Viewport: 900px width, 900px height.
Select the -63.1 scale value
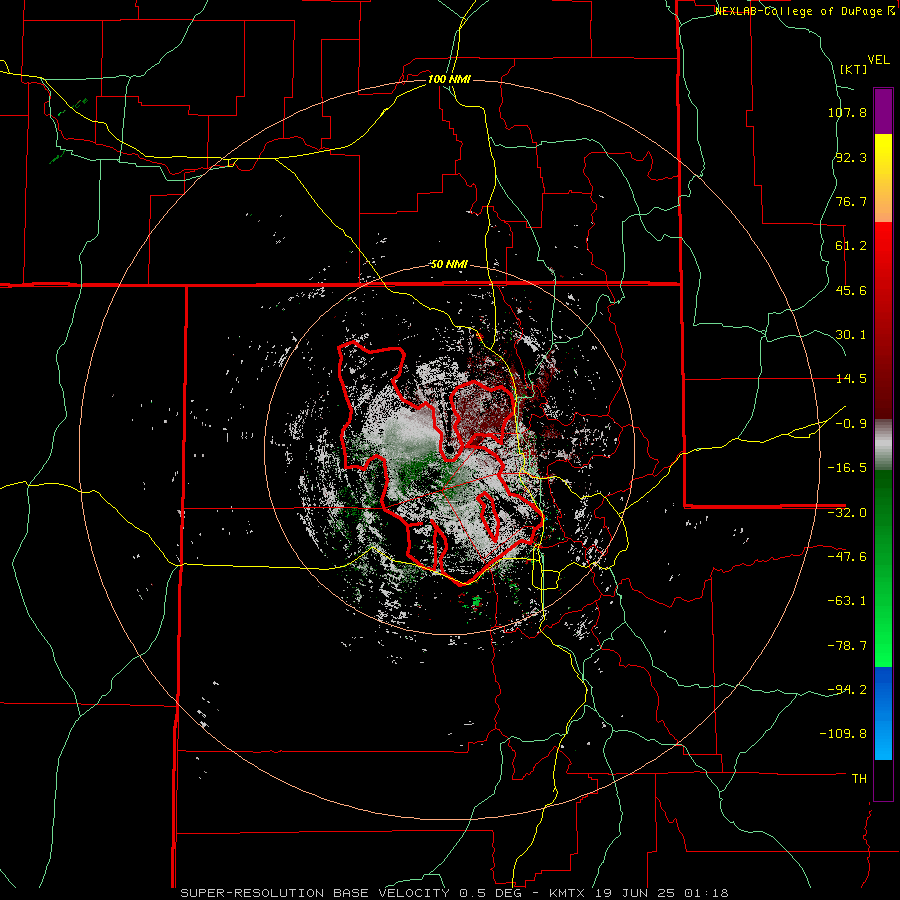click(x=847, y=601)
